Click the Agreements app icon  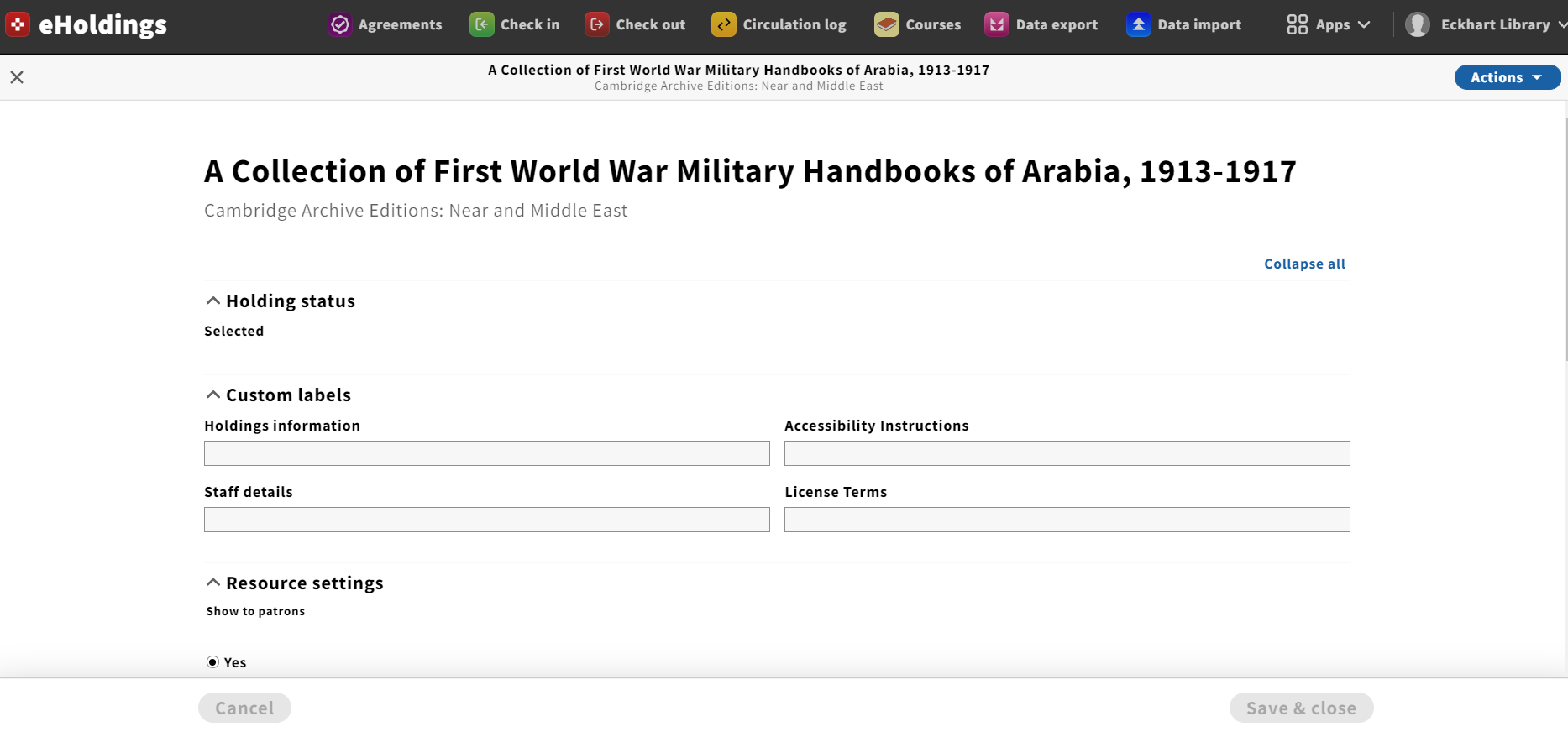(340, 24)
